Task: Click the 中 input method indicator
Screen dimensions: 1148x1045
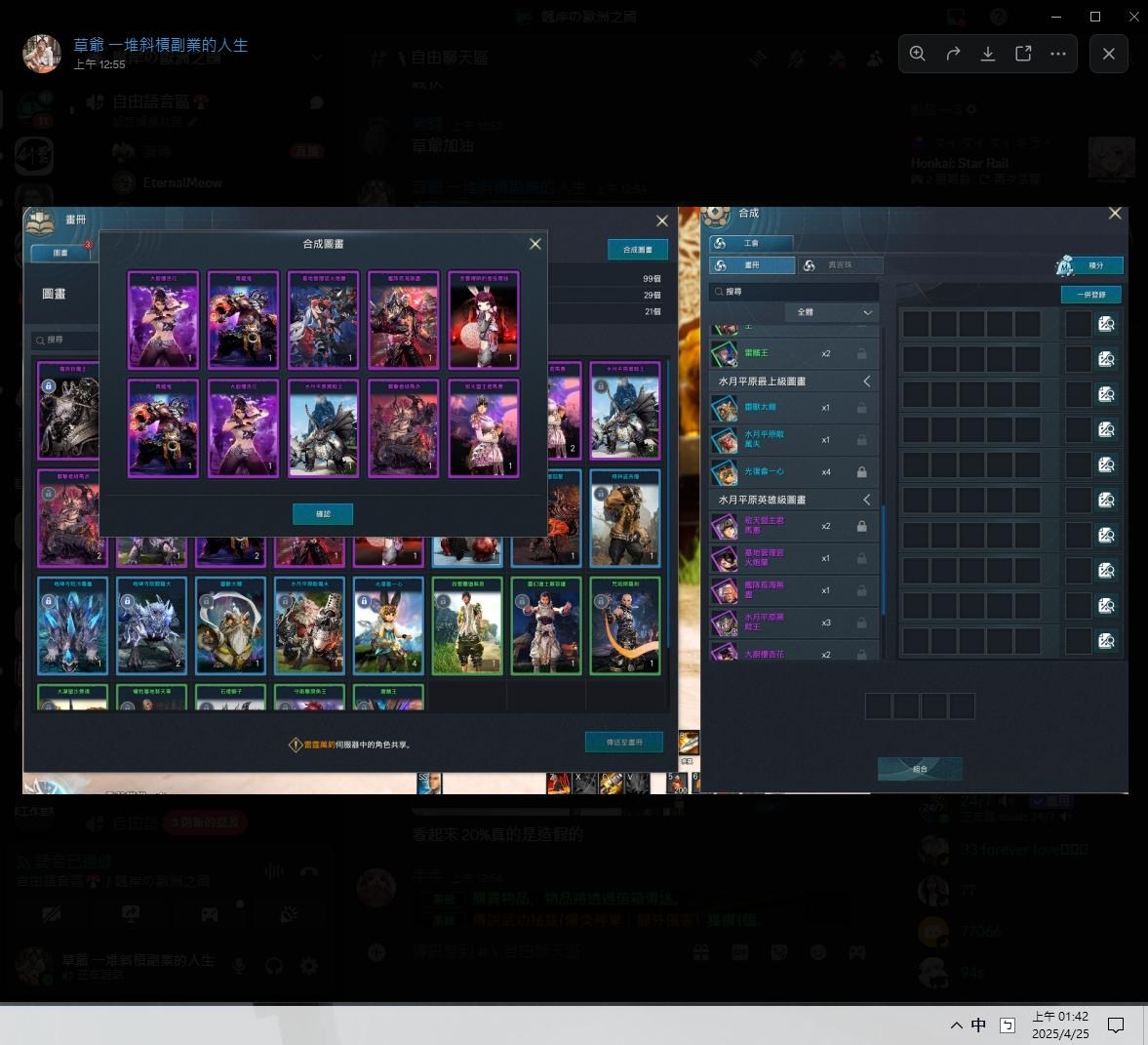Action: point(978,1025)
